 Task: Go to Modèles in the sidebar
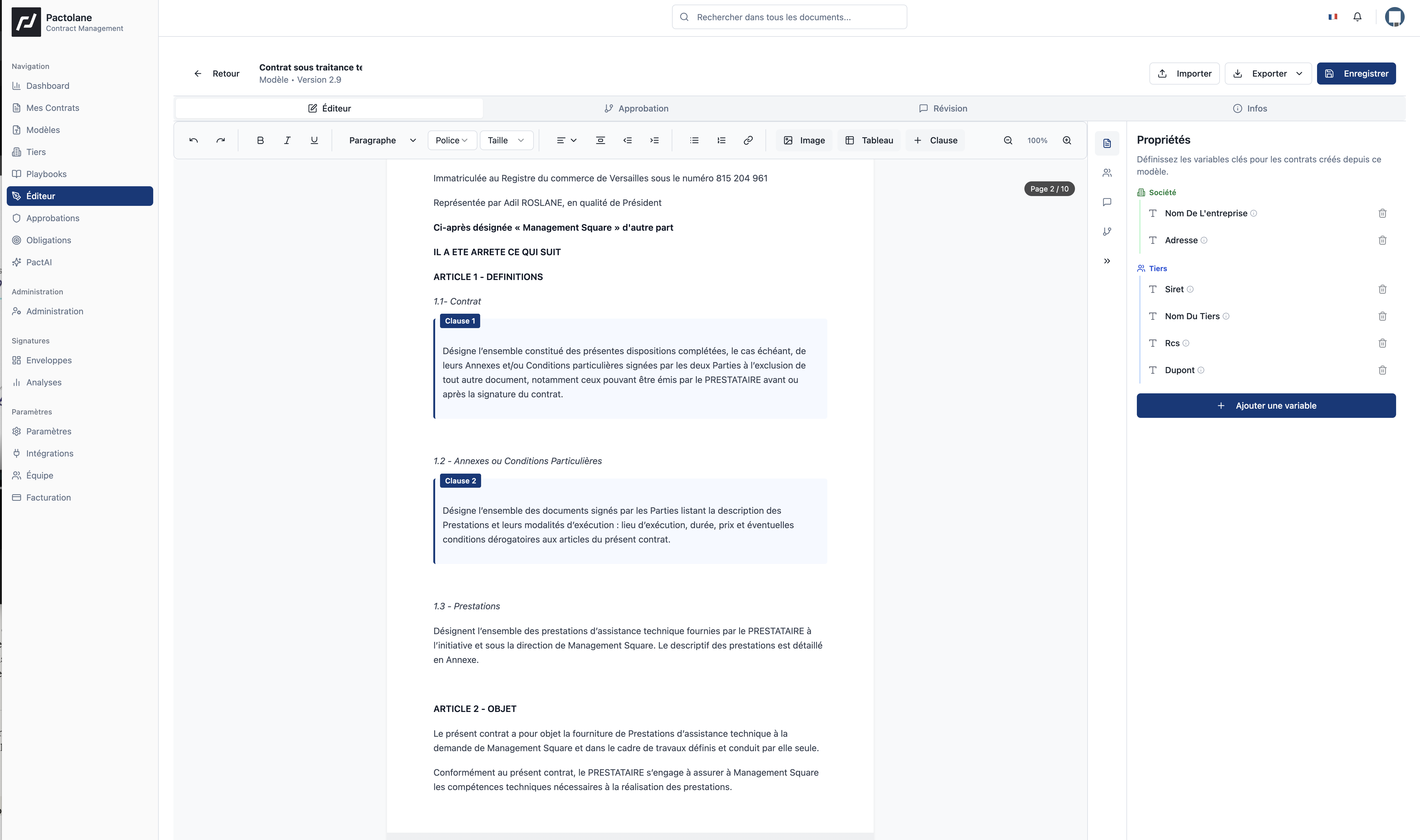pyautogui.click(x=80, y=130)
